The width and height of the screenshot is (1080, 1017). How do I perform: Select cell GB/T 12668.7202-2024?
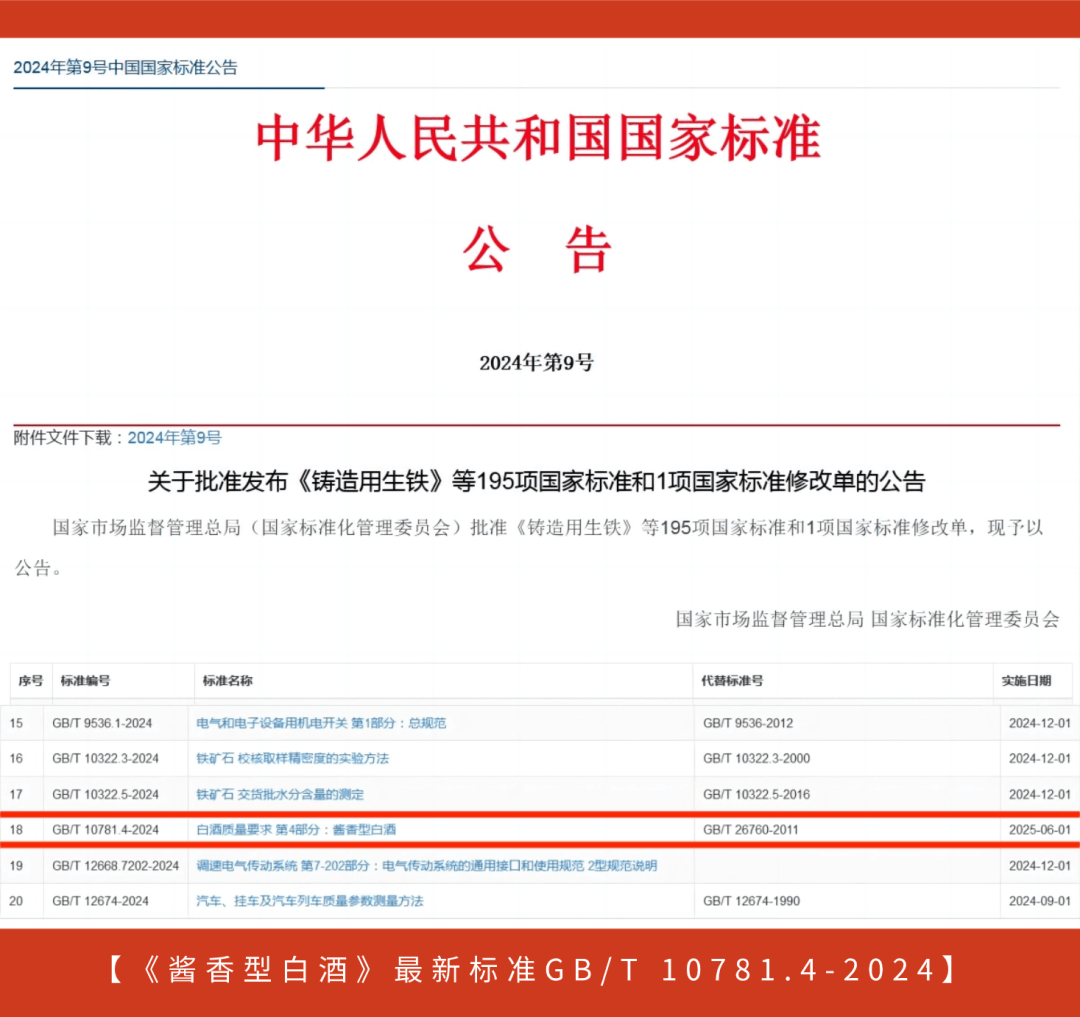[116, 866]
